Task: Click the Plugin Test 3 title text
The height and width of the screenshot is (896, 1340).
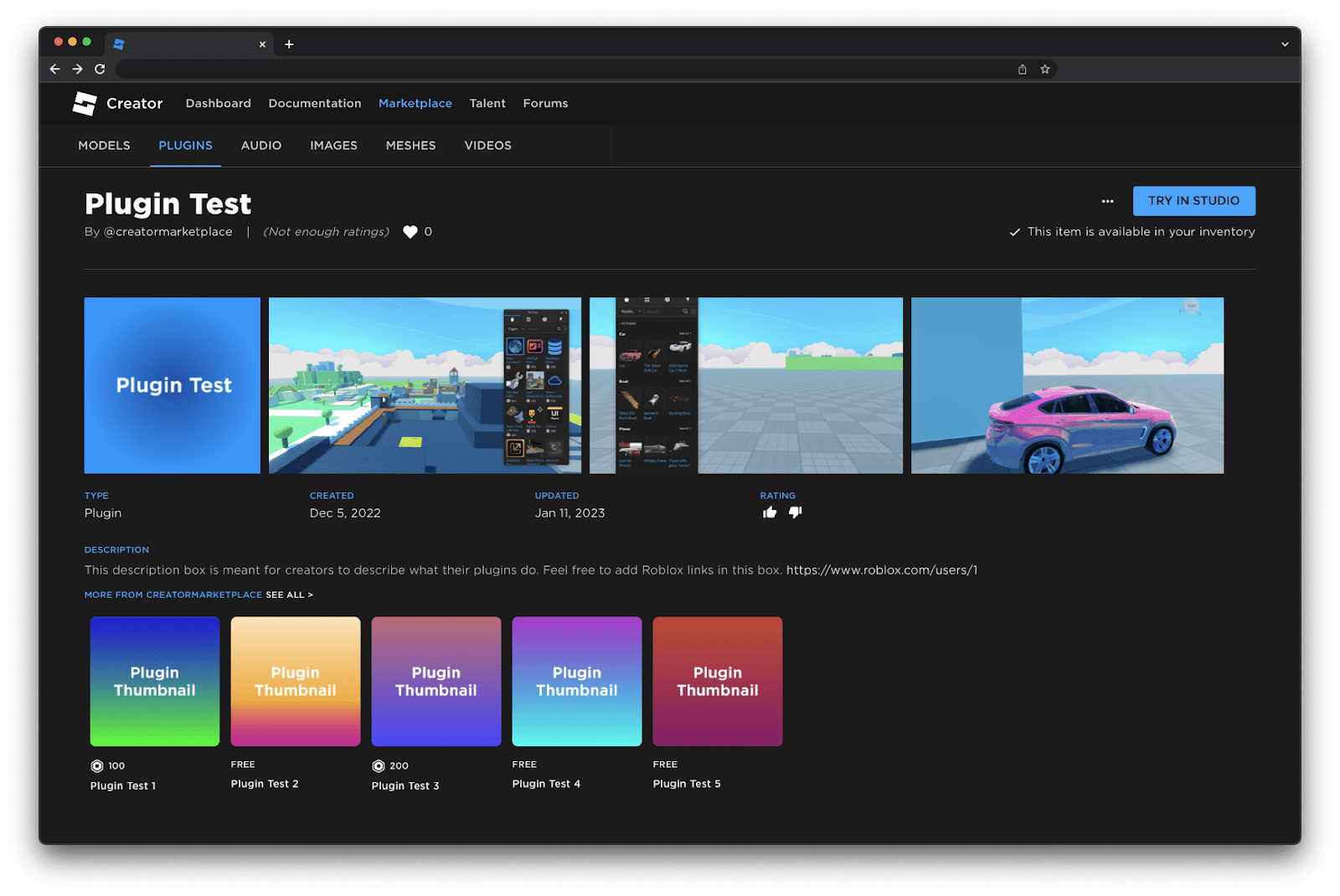Action: tap(405, 785)
